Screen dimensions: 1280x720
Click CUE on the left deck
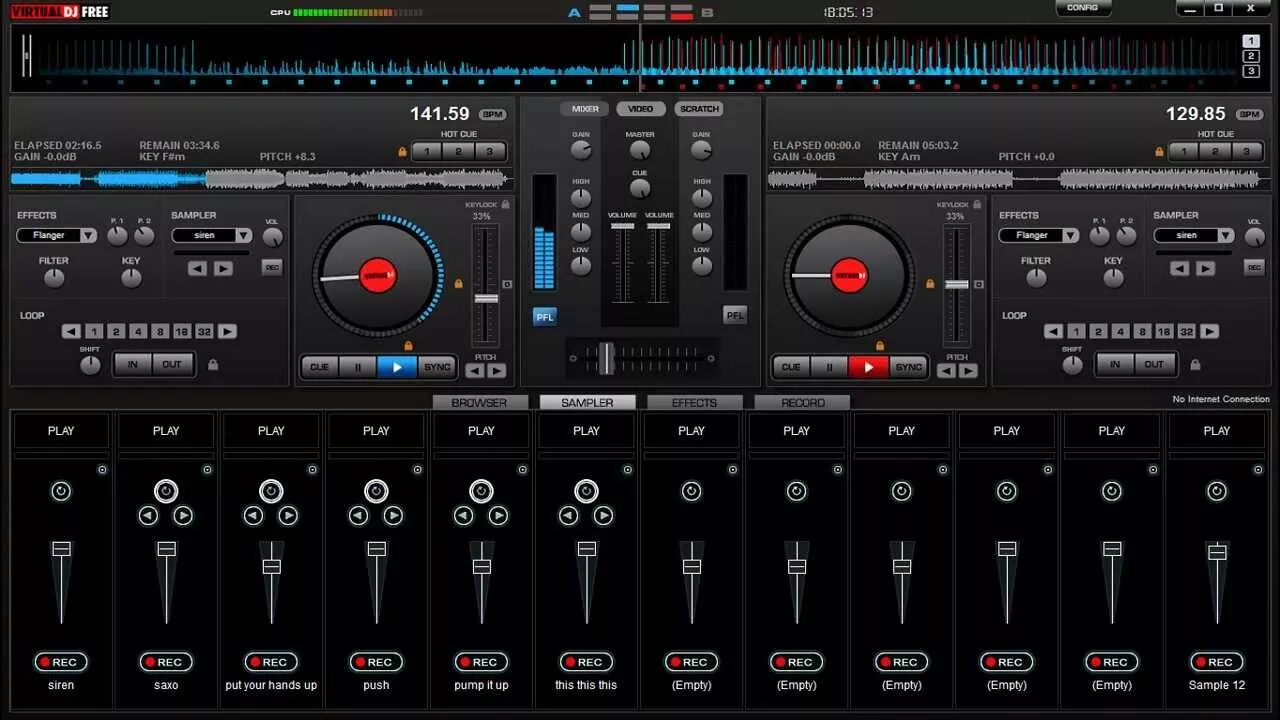[319, 367]
